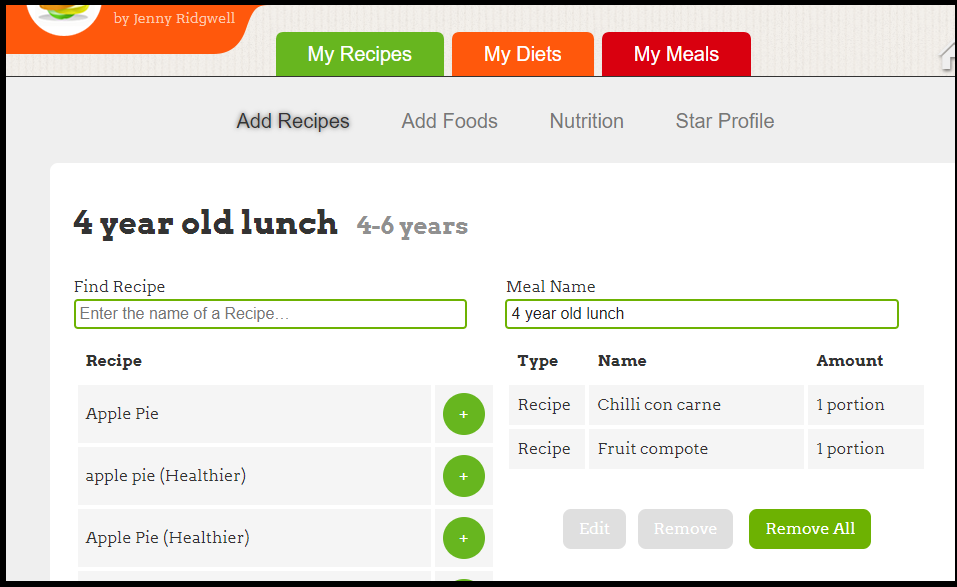Open the Add Foods section
The width and height of the screenshot is (957, 587).
(x=449, y=121)
